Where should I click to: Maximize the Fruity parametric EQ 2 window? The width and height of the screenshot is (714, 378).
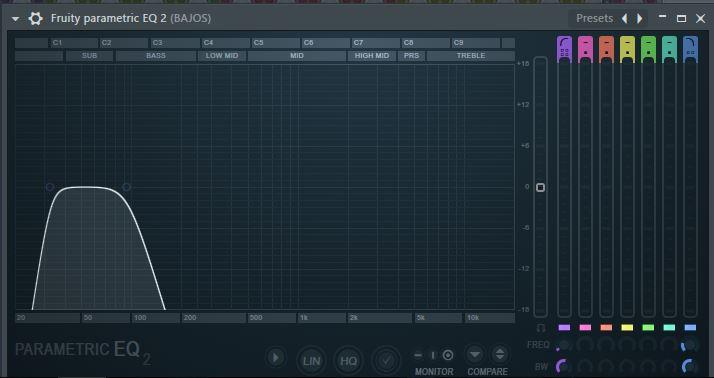(682, 19)
